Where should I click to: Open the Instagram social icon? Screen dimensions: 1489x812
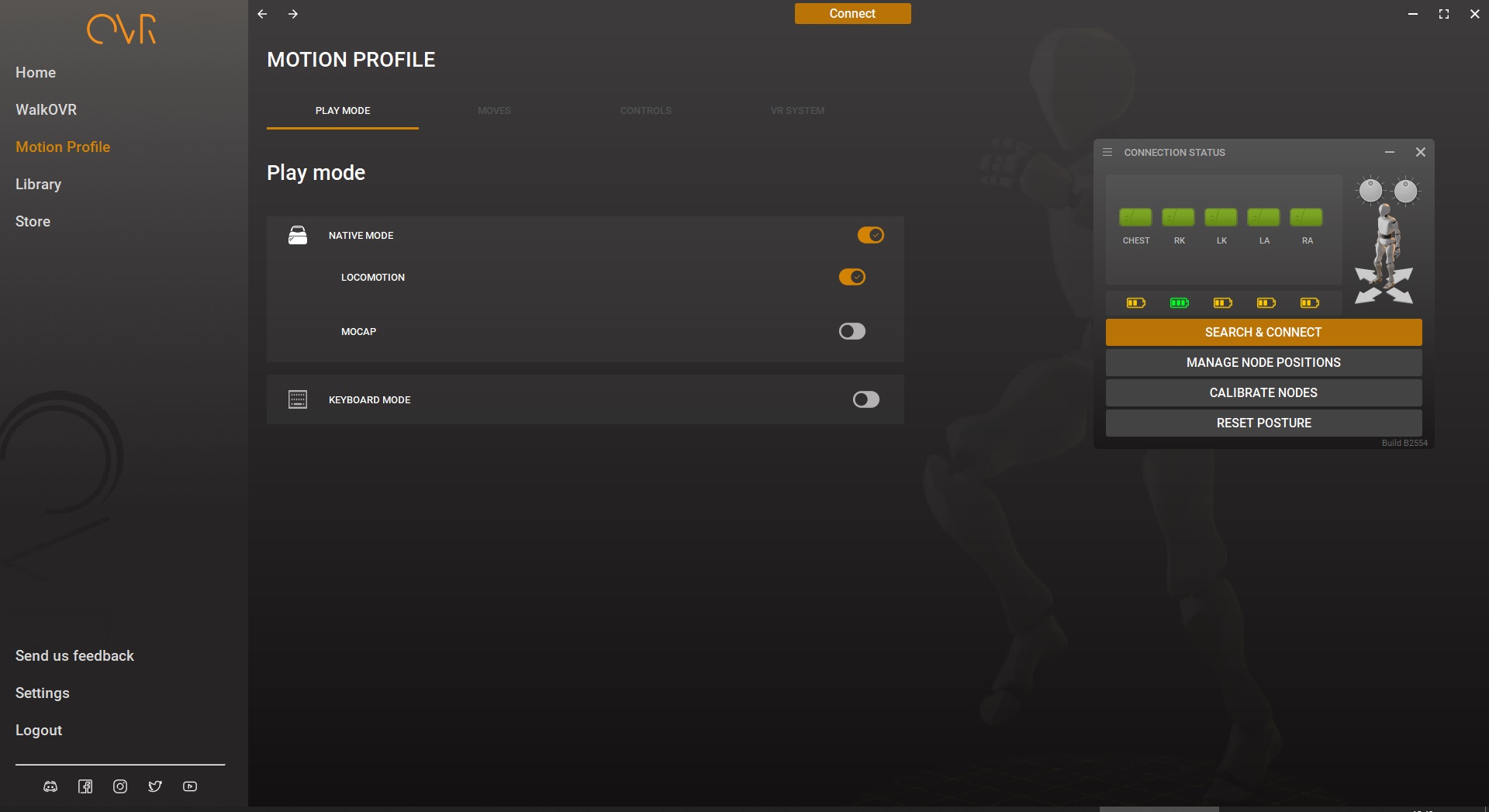pyautogui.click(x=120, y=786)
